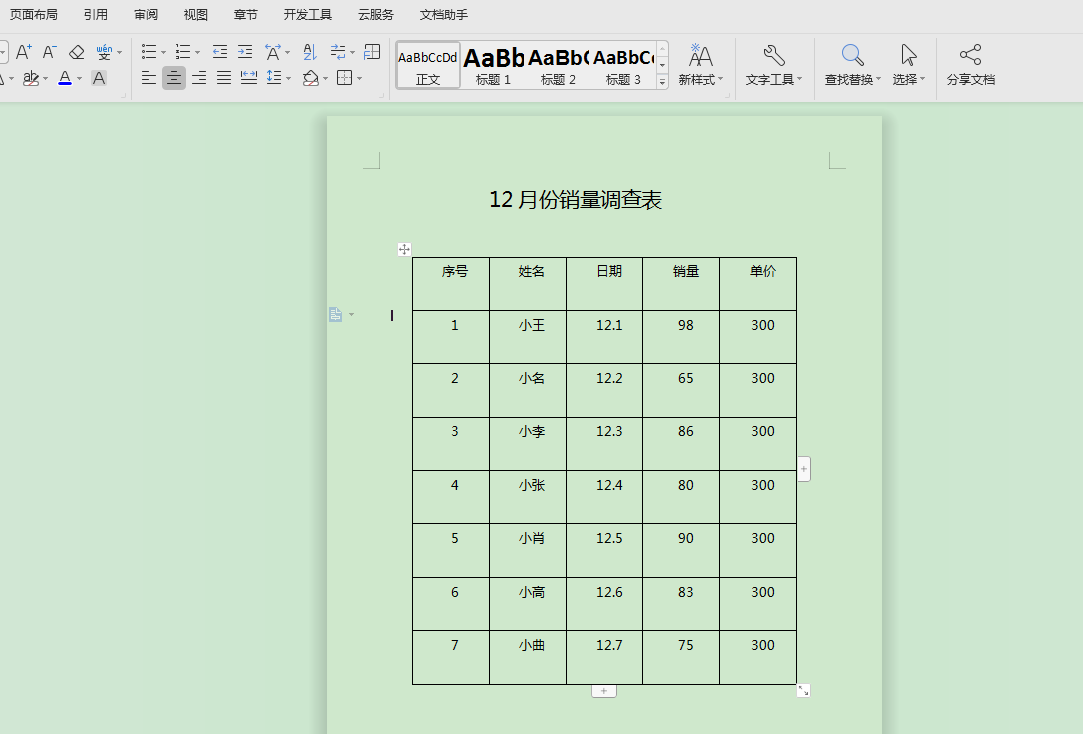Toggle justify alignment
1083x734 pixels.
click(x=223, y=78)
